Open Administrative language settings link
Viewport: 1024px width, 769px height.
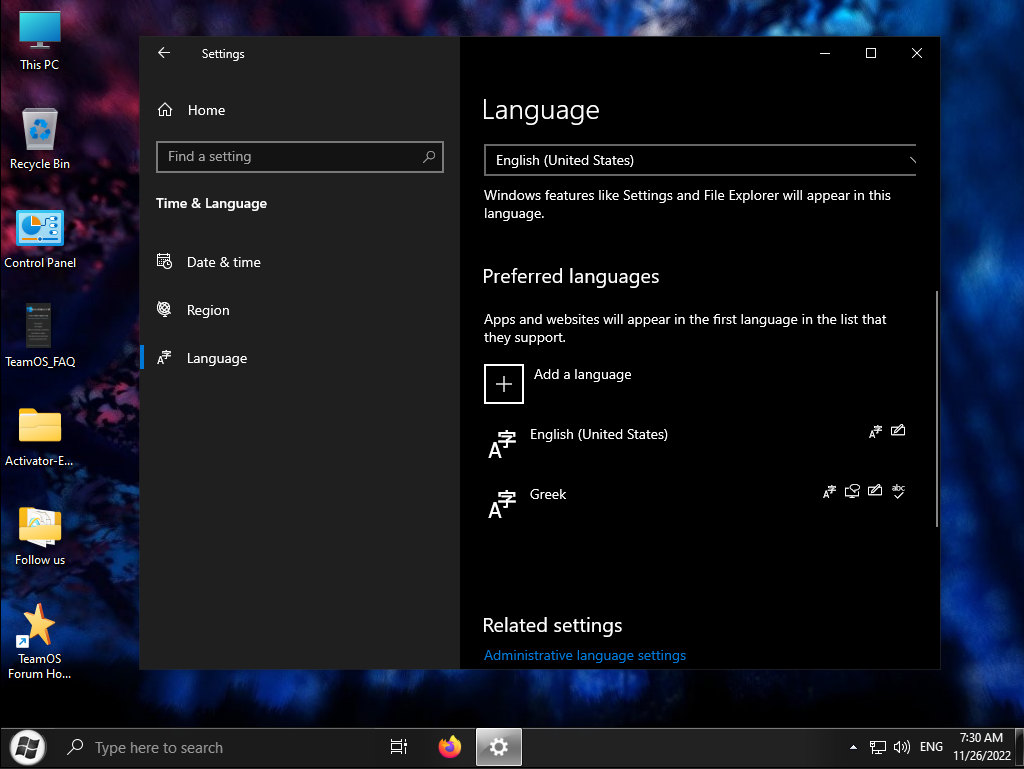(585, 655)
